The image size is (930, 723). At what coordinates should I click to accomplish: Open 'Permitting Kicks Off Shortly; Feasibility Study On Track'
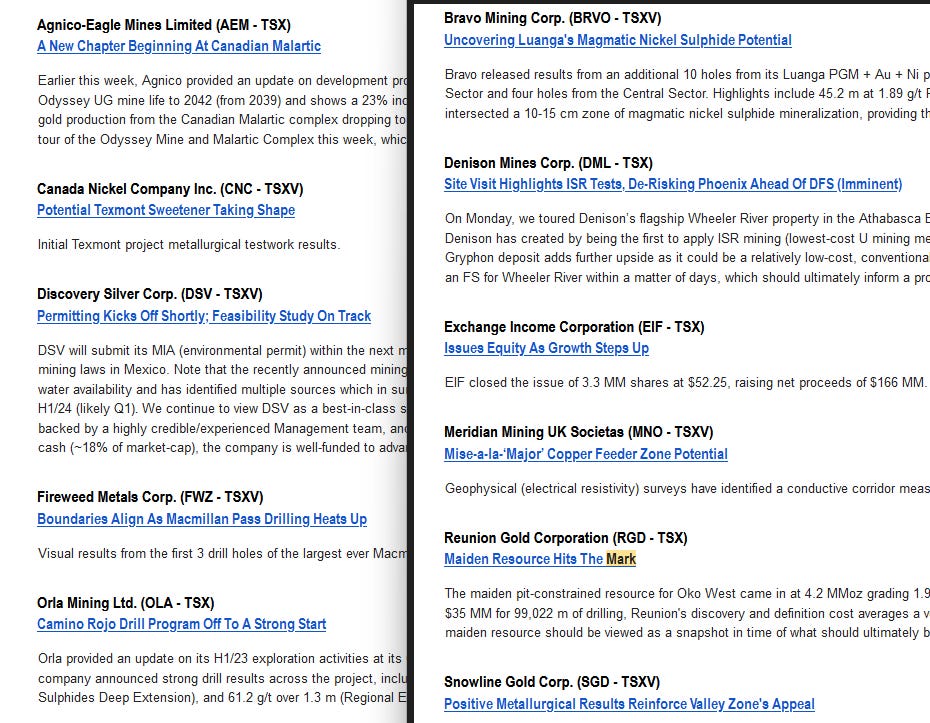pyautogui.click(x=204, y=316)
